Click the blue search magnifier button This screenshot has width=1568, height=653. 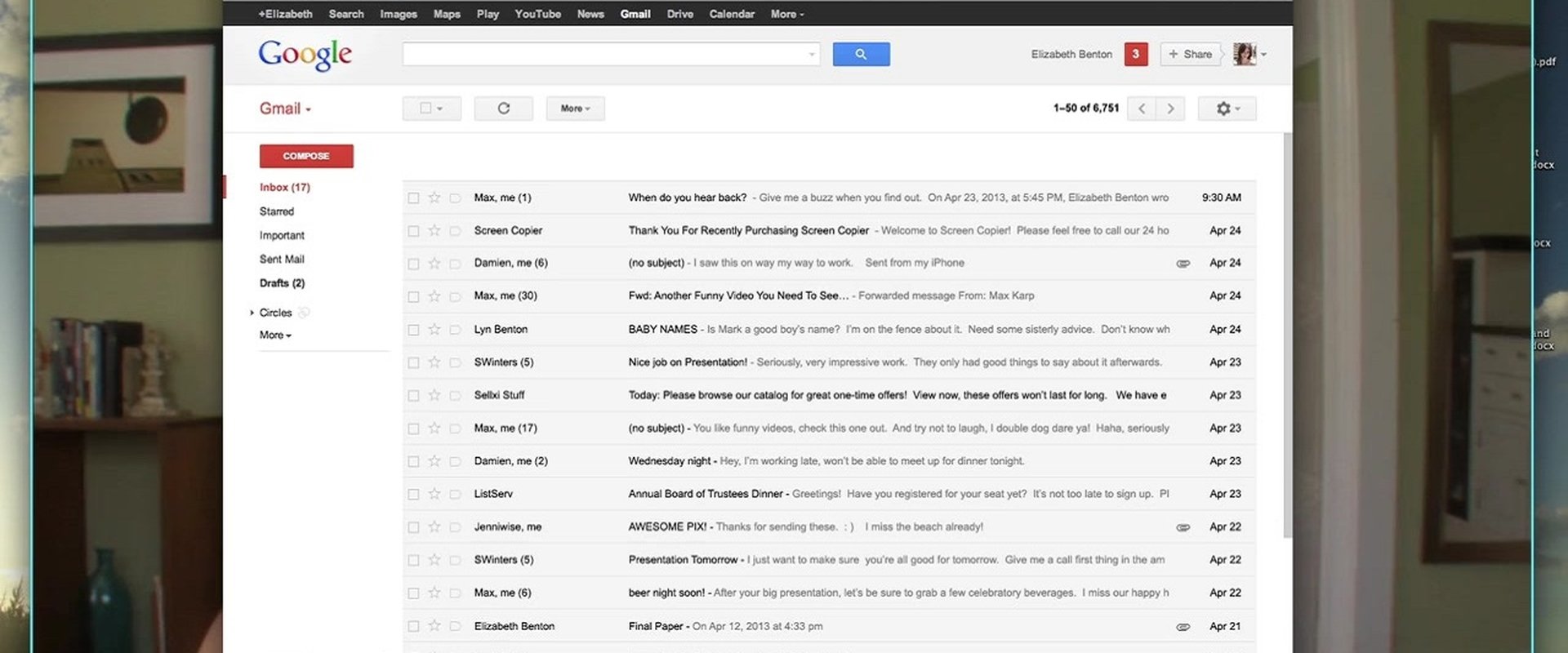tap(861, 54)
